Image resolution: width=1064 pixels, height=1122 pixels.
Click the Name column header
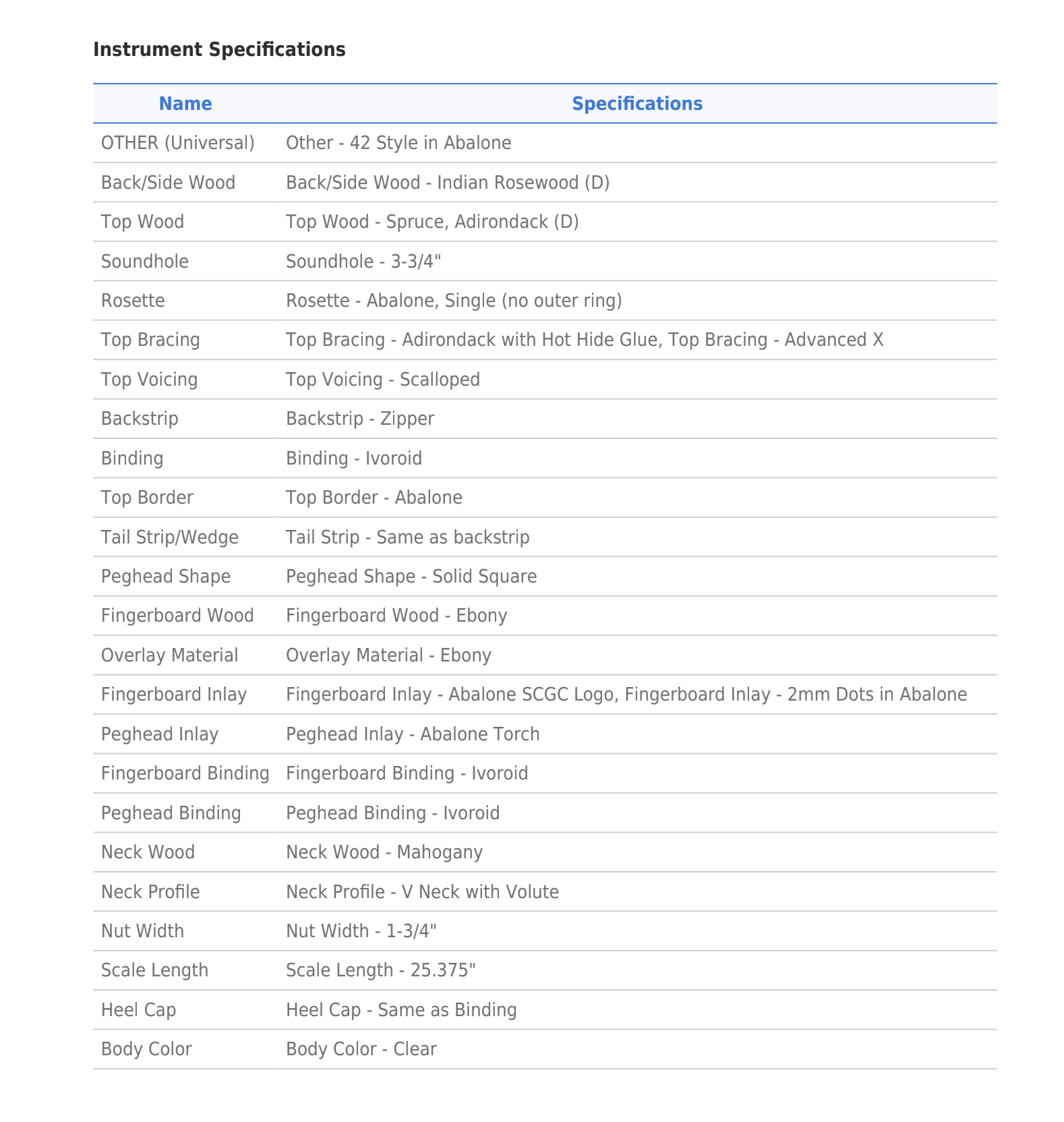185,104
